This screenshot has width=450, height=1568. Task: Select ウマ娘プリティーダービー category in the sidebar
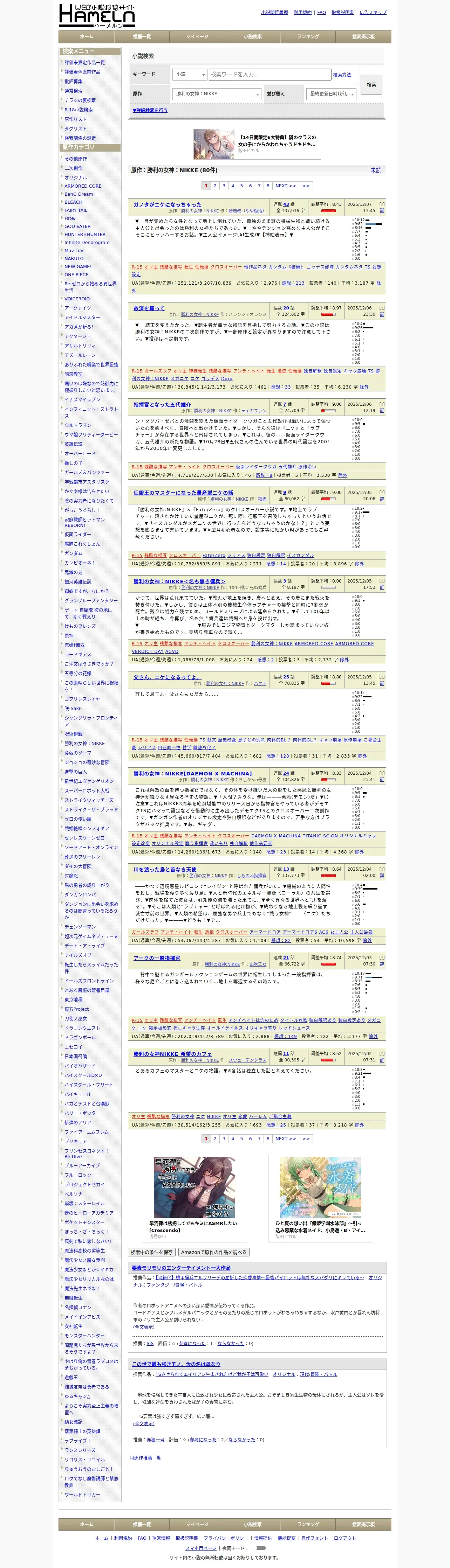pos(91,434)
